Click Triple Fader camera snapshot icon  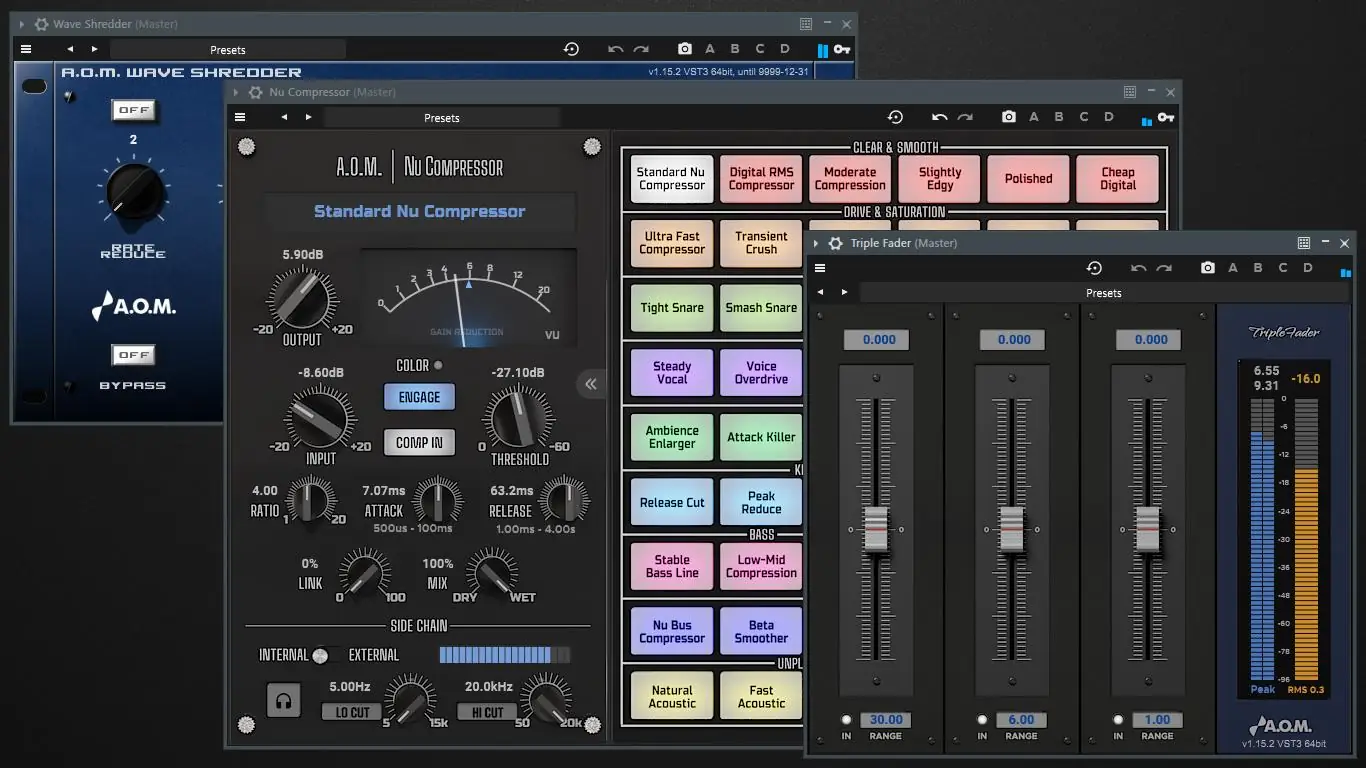[x=1208, y=268]
